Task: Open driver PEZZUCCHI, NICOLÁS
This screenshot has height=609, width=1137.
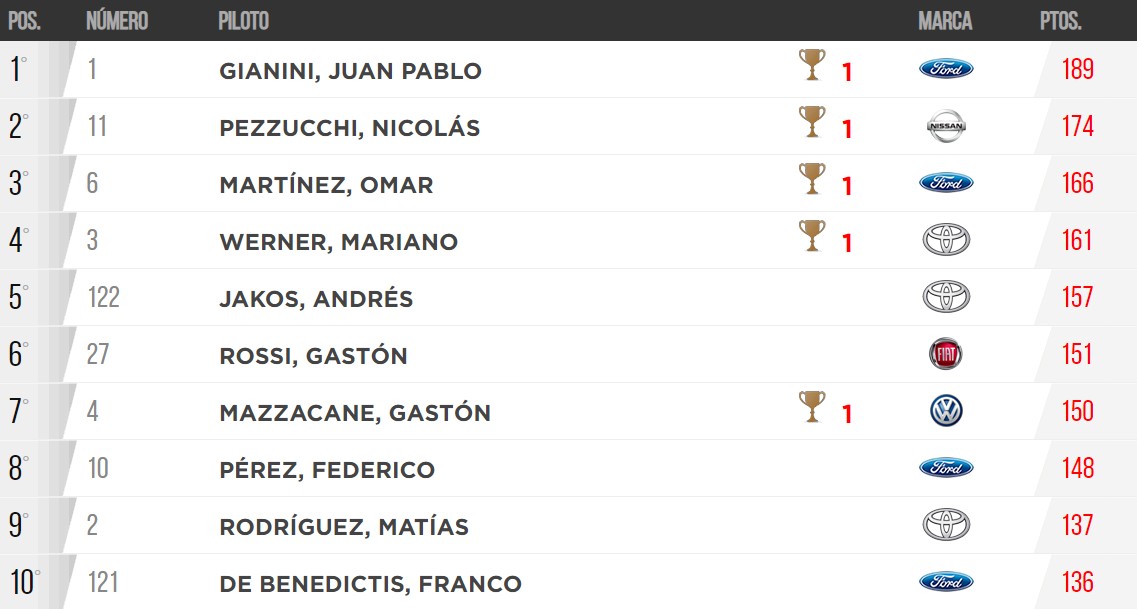Action: [350, 128]
